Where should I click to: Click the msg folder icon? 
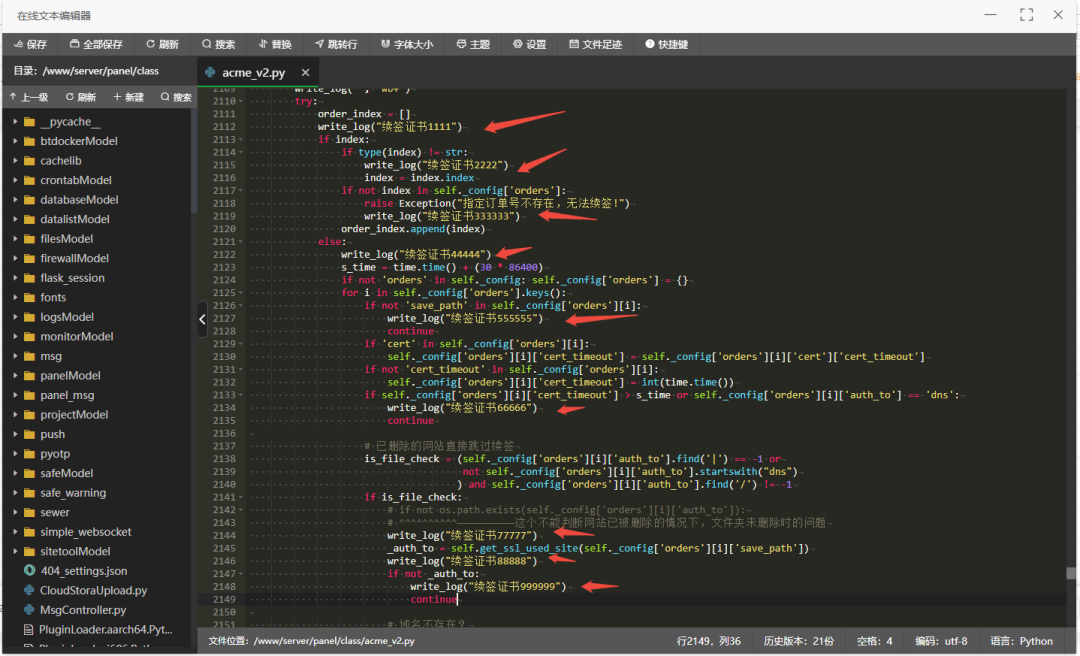(29, 356)
